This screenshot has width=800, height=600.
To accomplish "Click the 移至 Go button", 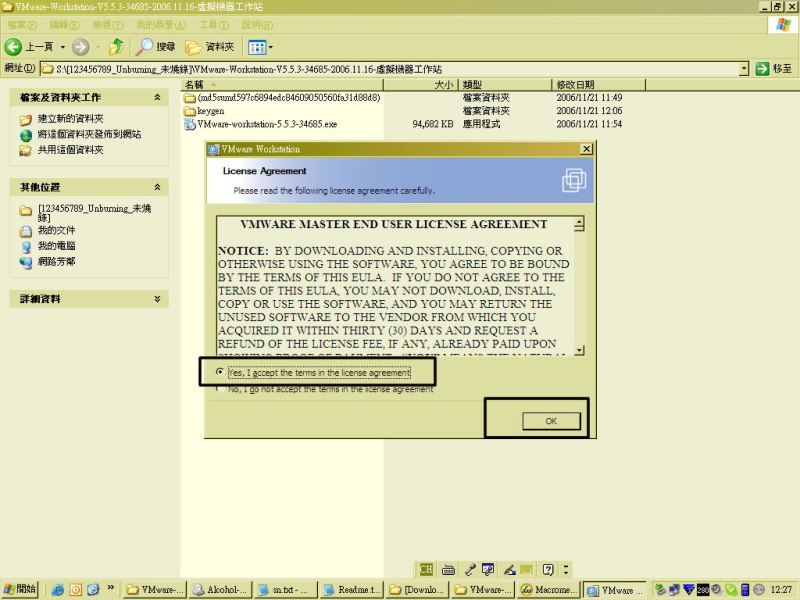I will pyautogui.click(x=773, y=68).
